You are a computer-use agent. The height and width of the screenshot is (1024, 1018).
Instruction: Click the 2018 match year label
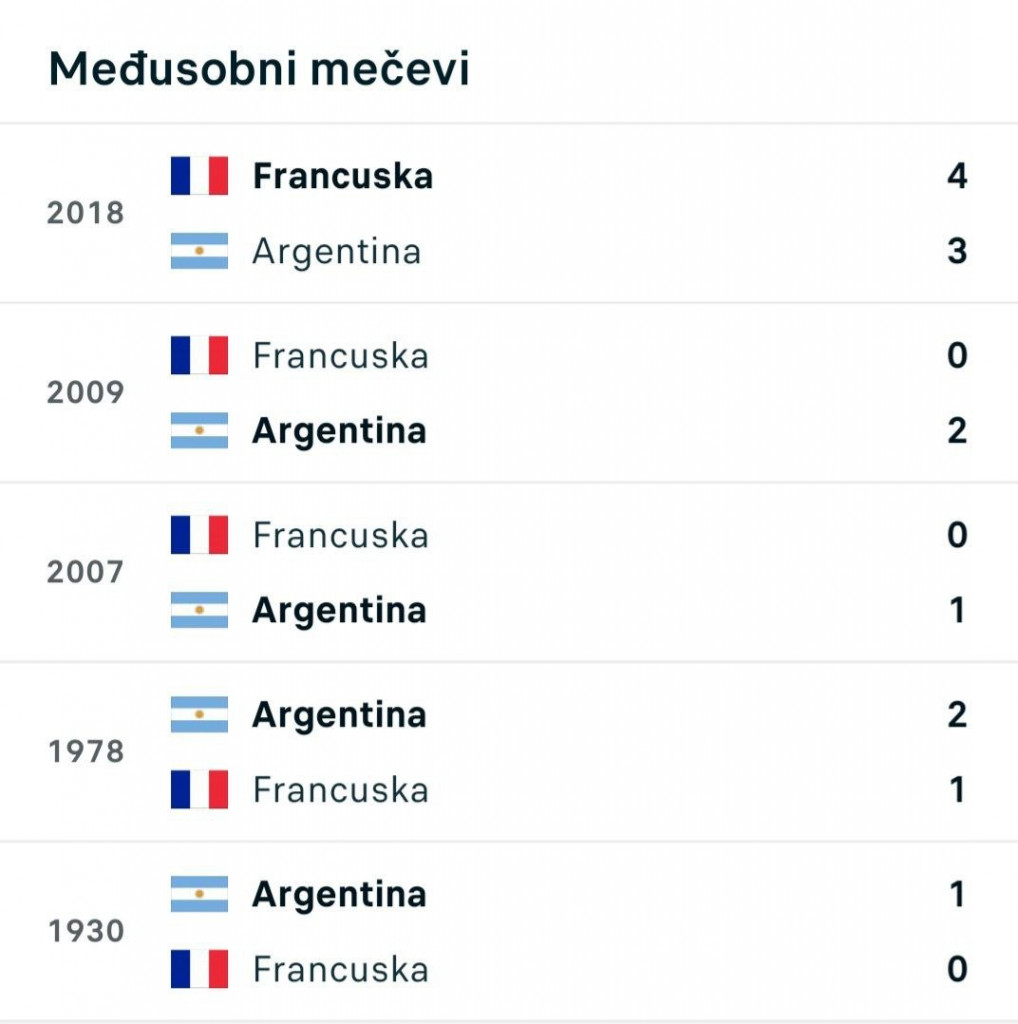click(86, 213)
